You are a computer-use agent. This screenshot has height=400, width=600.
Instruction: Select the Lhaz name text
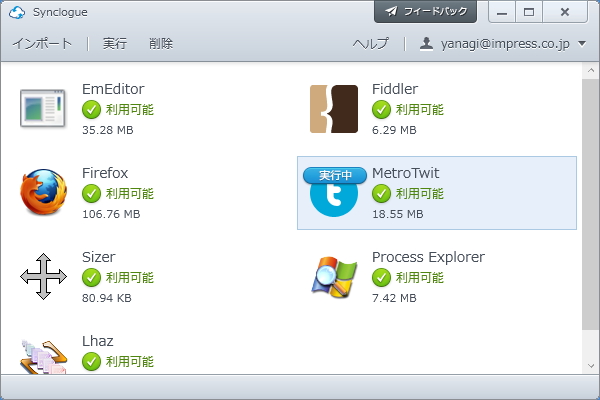coord(98,341)
